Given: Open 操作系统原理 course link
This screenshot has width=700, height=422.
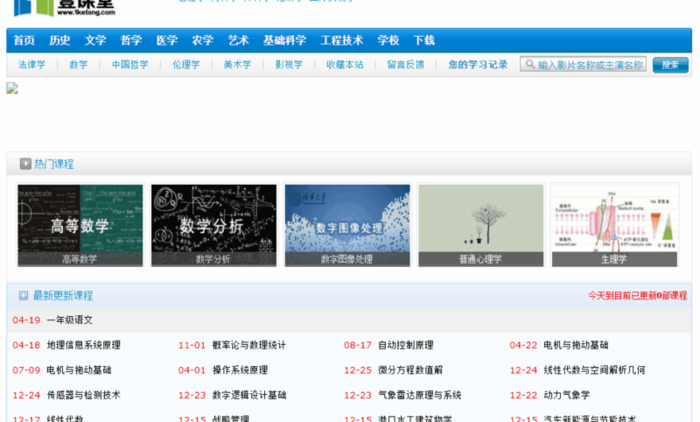Looking at the screenshot, I should [x=240, y=370].
